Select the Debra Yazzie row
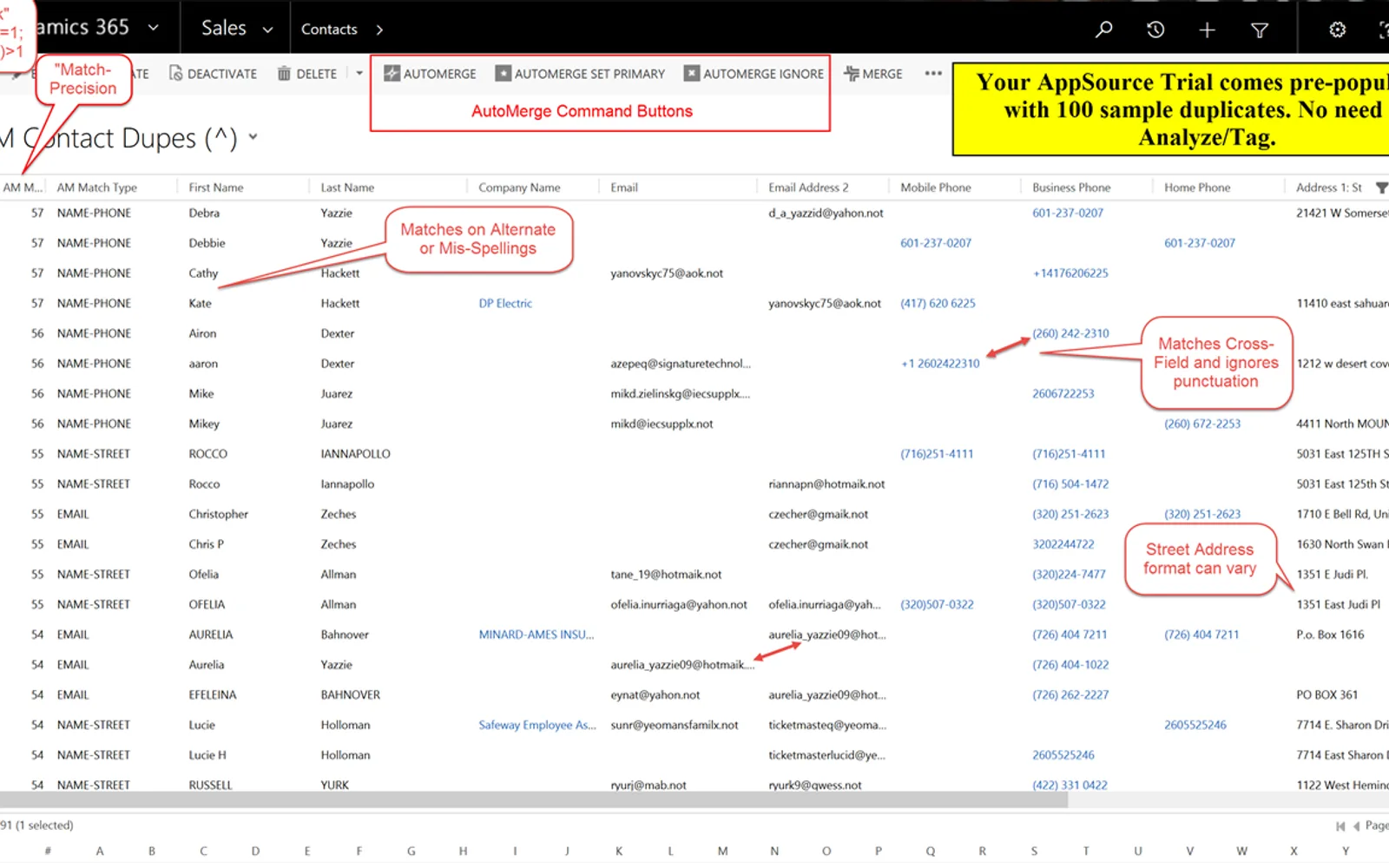 click(x=694, y=214)
